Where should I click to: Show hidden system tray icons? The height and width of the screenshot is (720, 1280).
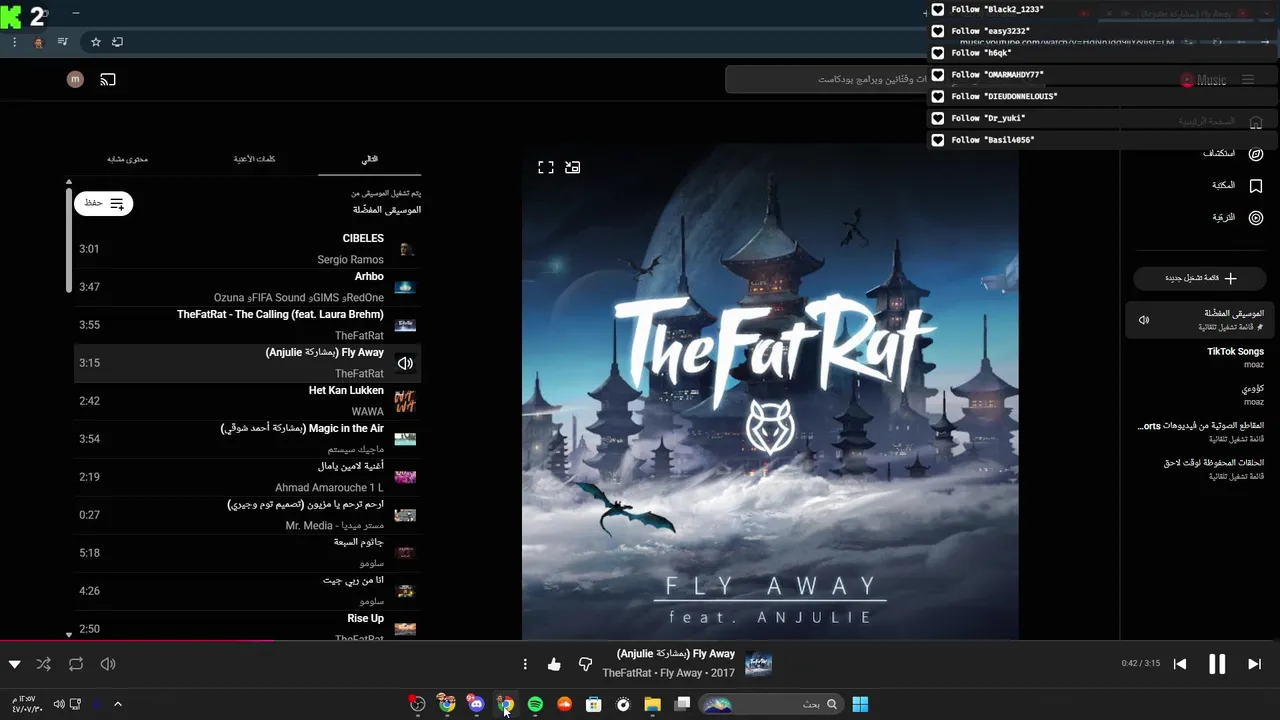click(x=117, y=704)
